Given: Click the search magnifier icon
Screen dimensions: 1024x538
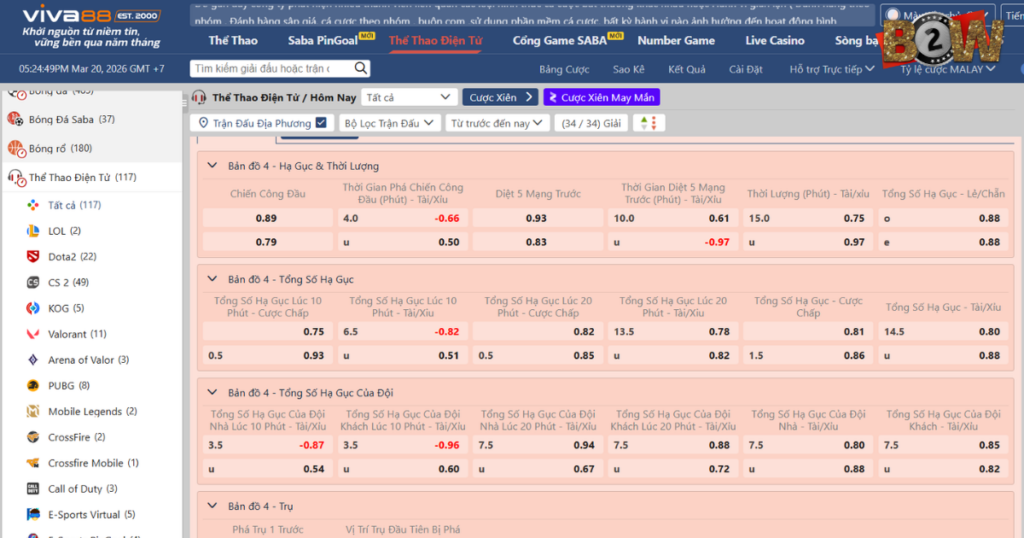Looking at the screenshot, I should click(x=360, y=69).
